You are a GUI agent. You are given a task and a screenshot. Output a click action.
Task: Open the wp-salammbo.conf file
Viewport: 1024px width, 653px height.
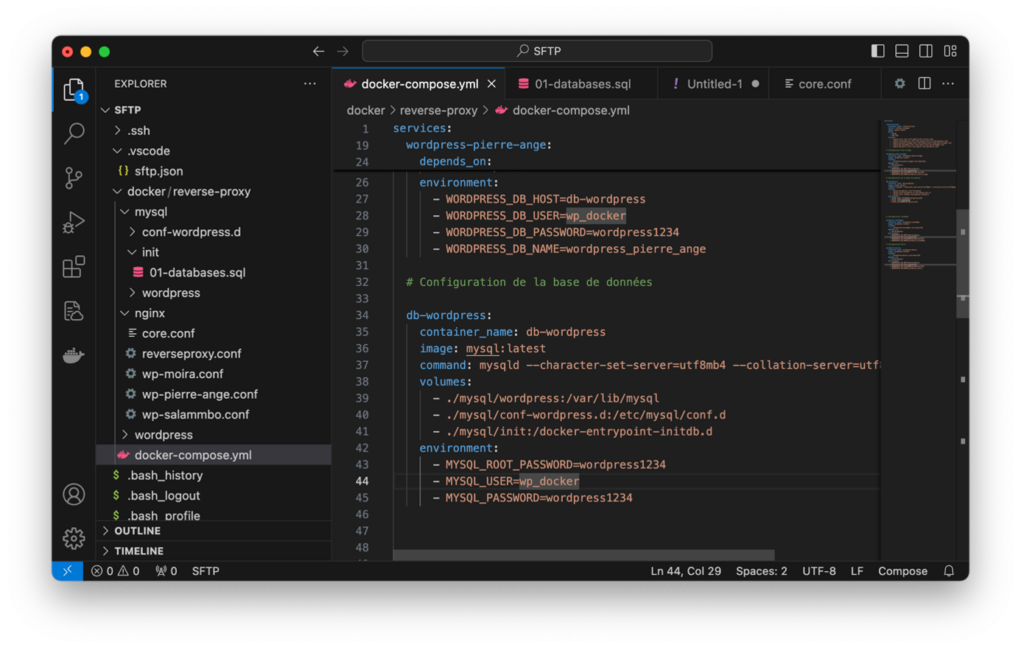214,414
